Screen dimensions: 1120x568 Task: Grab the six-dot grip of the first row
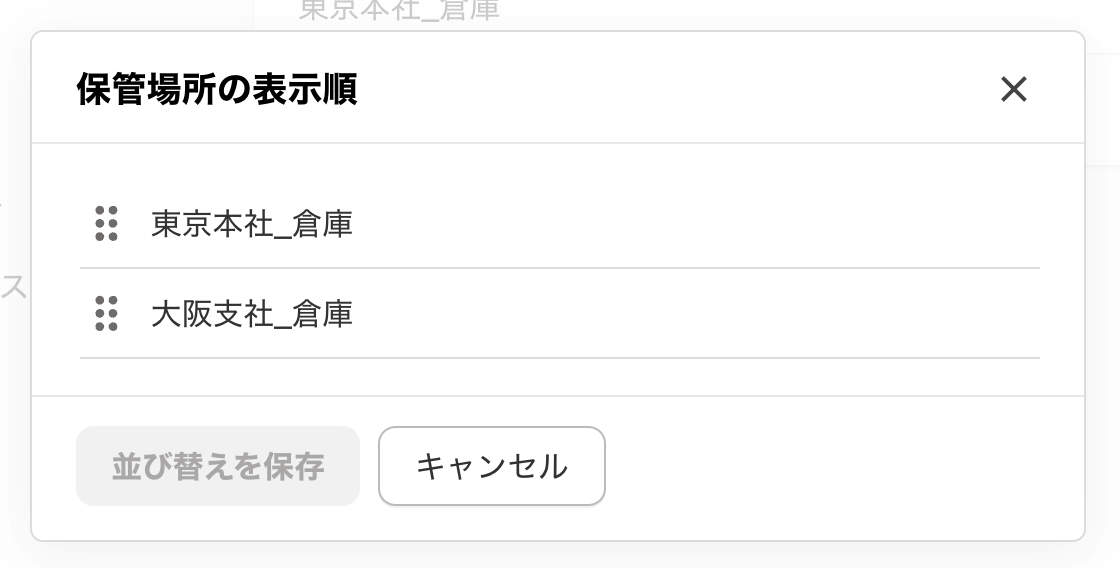pos(106,224)
